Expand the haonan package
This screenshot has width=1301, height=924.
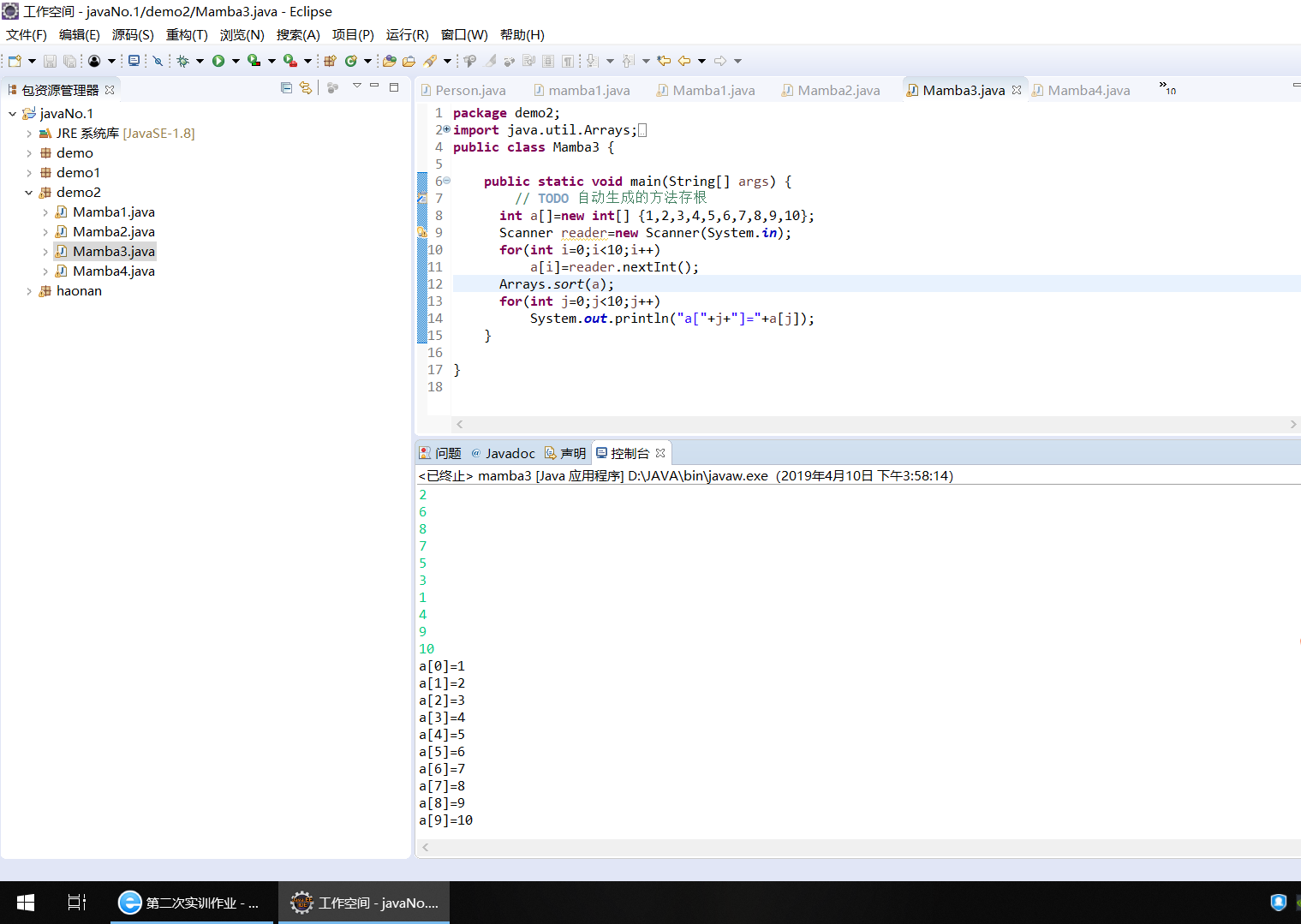(x=29, y=291)
